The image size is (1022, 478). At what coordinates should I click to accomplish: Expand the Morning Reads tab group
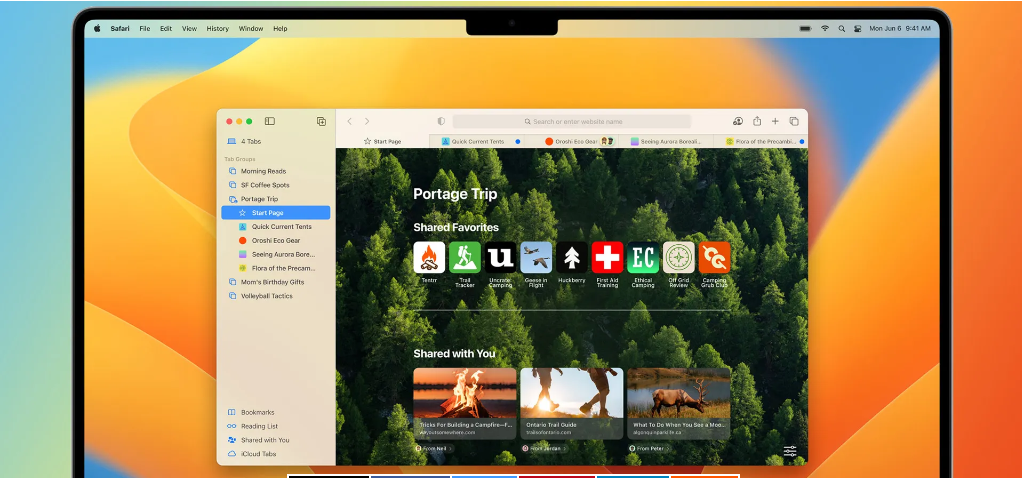coord(263,171)
